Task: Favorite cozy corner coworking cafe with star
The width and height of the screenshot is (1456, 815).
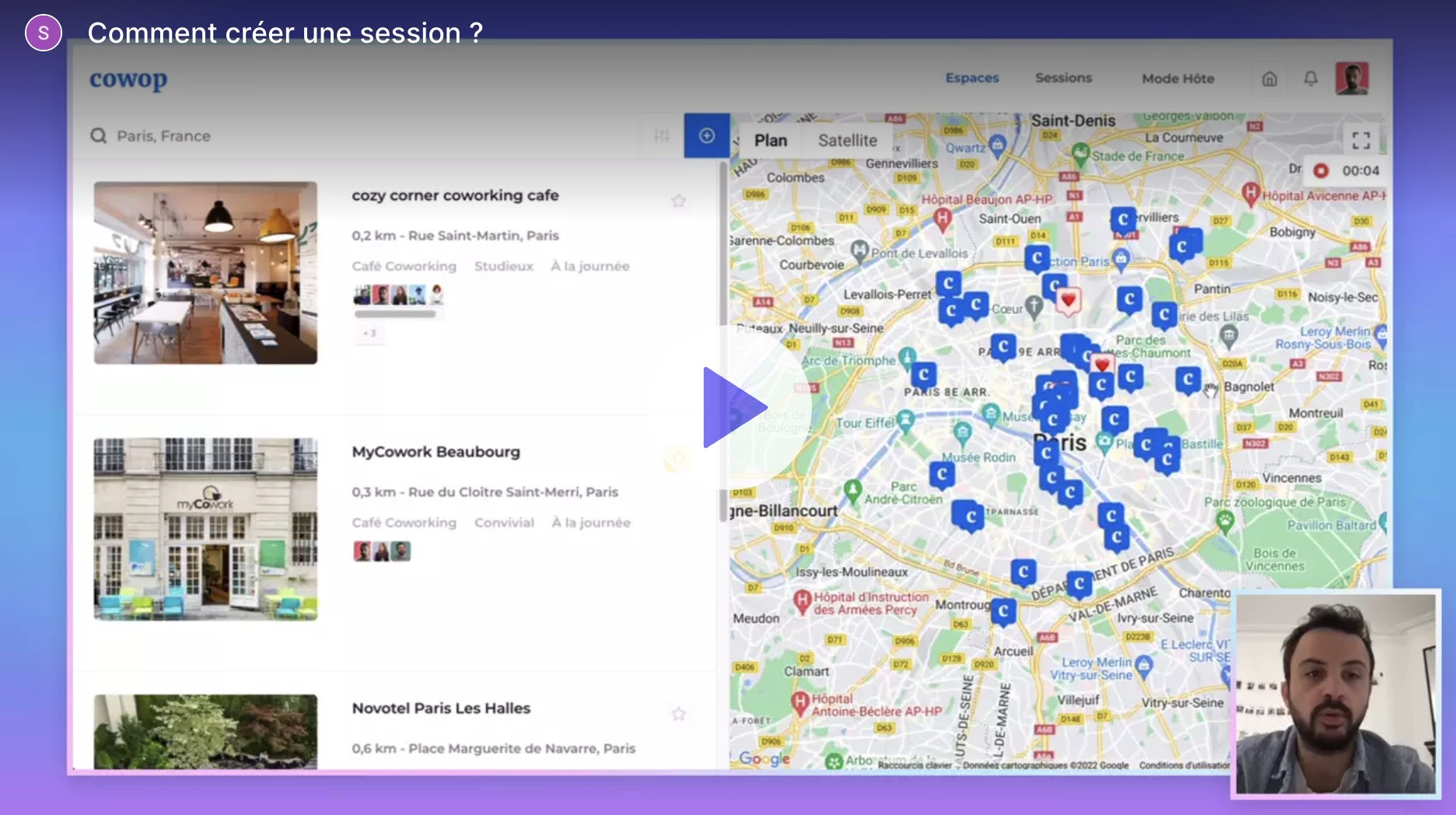Action: click(678, 201)
